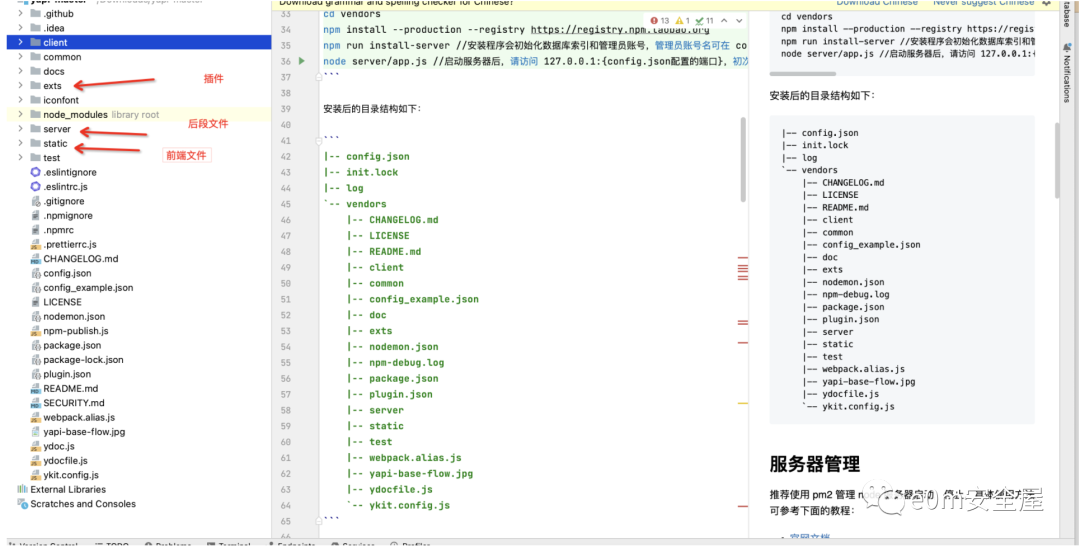Expand the node_modules library root chevron

point(21,114)
